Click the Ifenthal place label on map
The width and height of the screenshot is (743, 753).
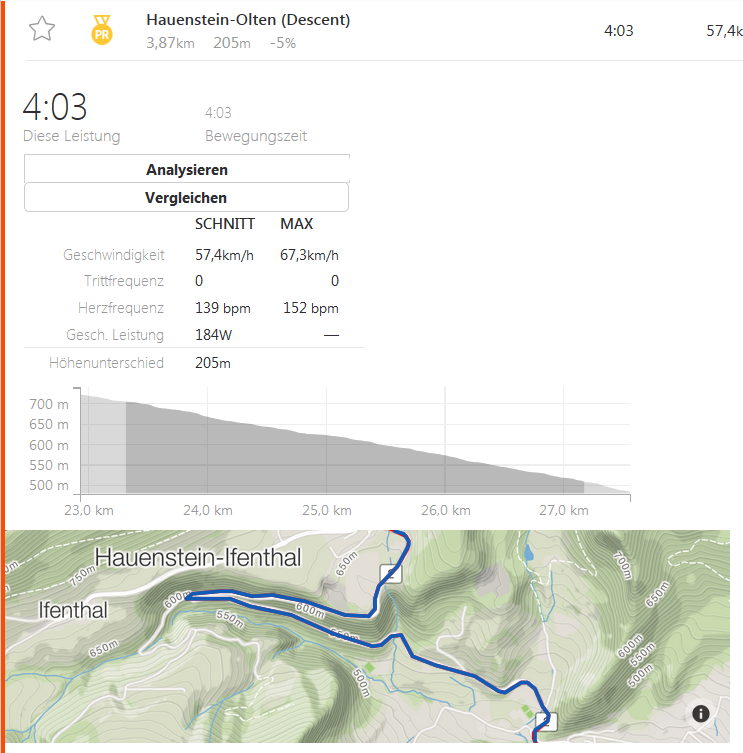pos(72,608)
